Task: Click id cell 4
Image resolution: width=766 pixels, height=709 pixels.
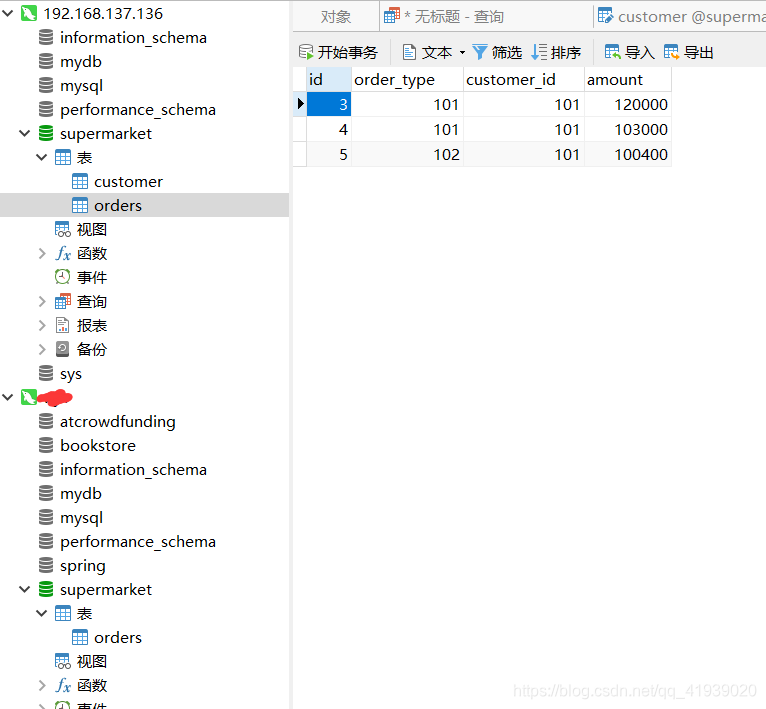Action: pyautogui.click(x=328, y=129)
